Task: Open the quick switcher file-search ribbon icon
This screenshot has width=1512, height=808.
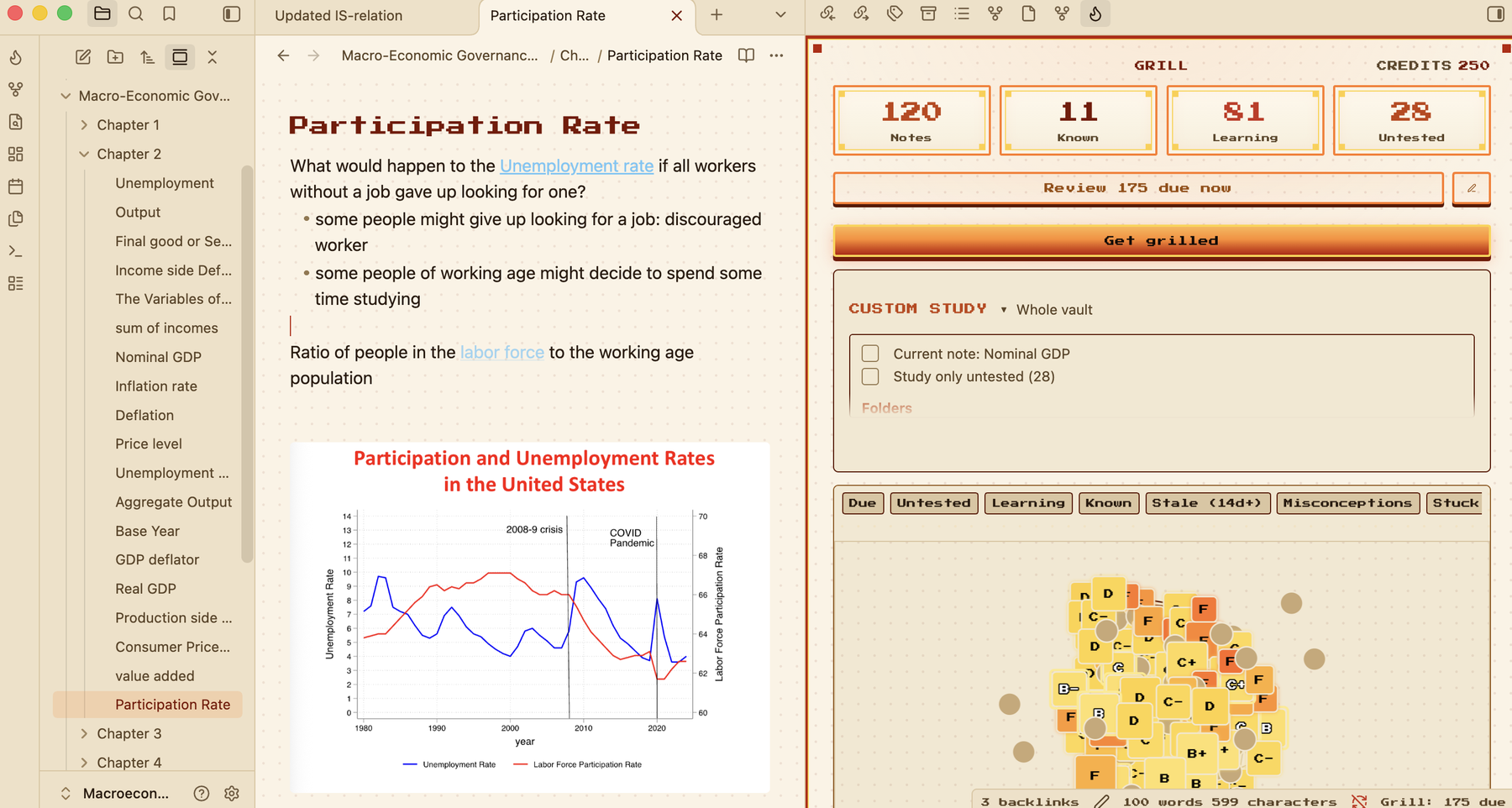Action: (x=16, y=122)
